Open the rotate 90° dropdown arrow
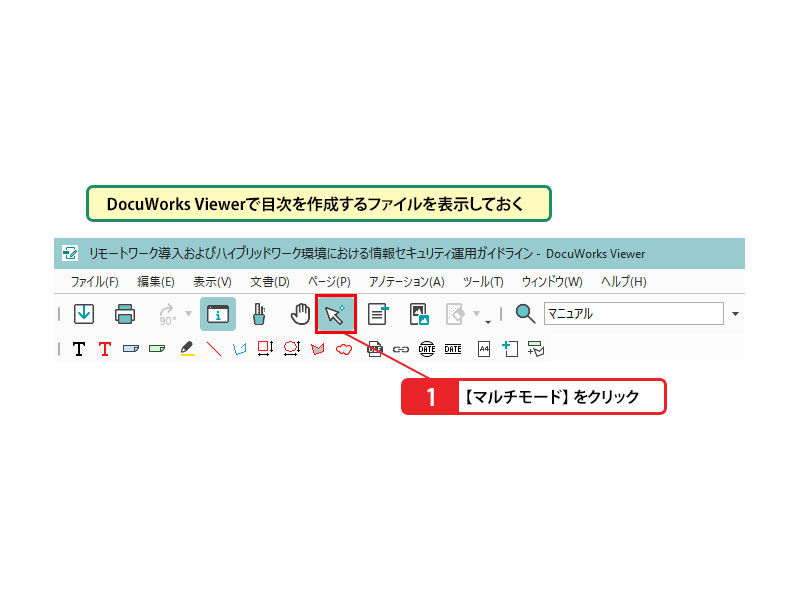The height and width of the screenshot is (600, 800). (188, 313)
